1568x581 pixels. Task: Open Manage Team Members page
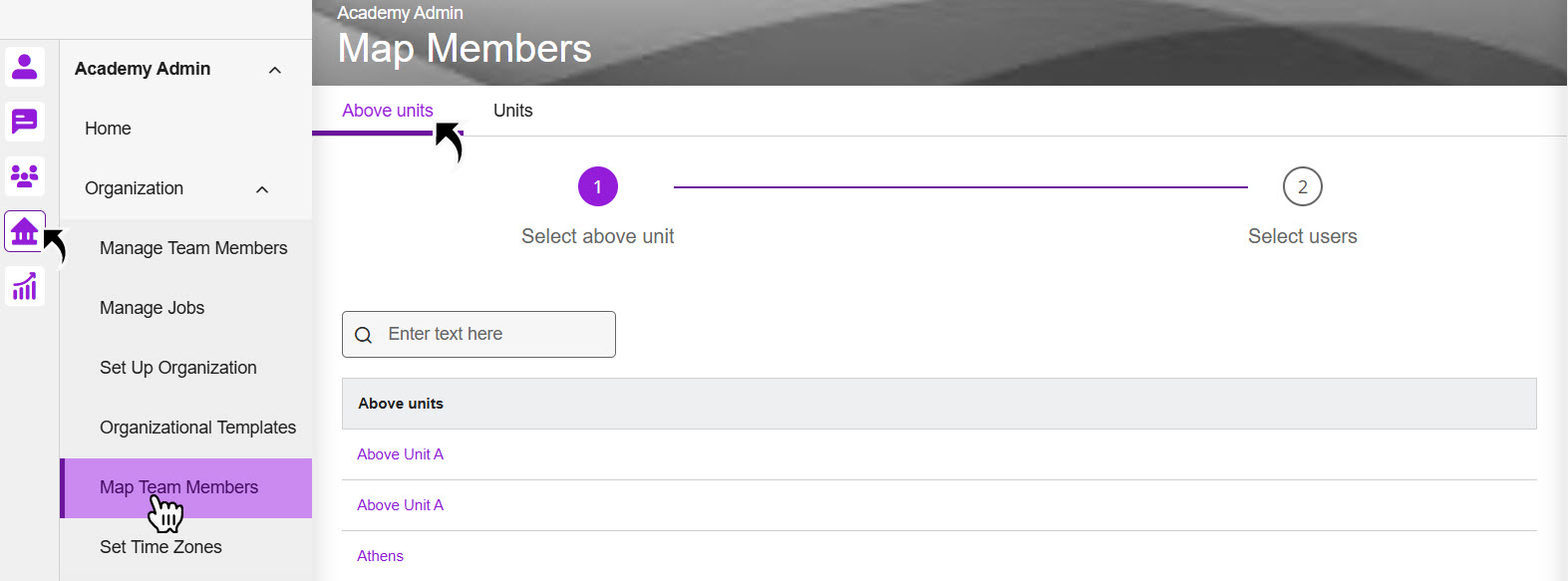193,248
